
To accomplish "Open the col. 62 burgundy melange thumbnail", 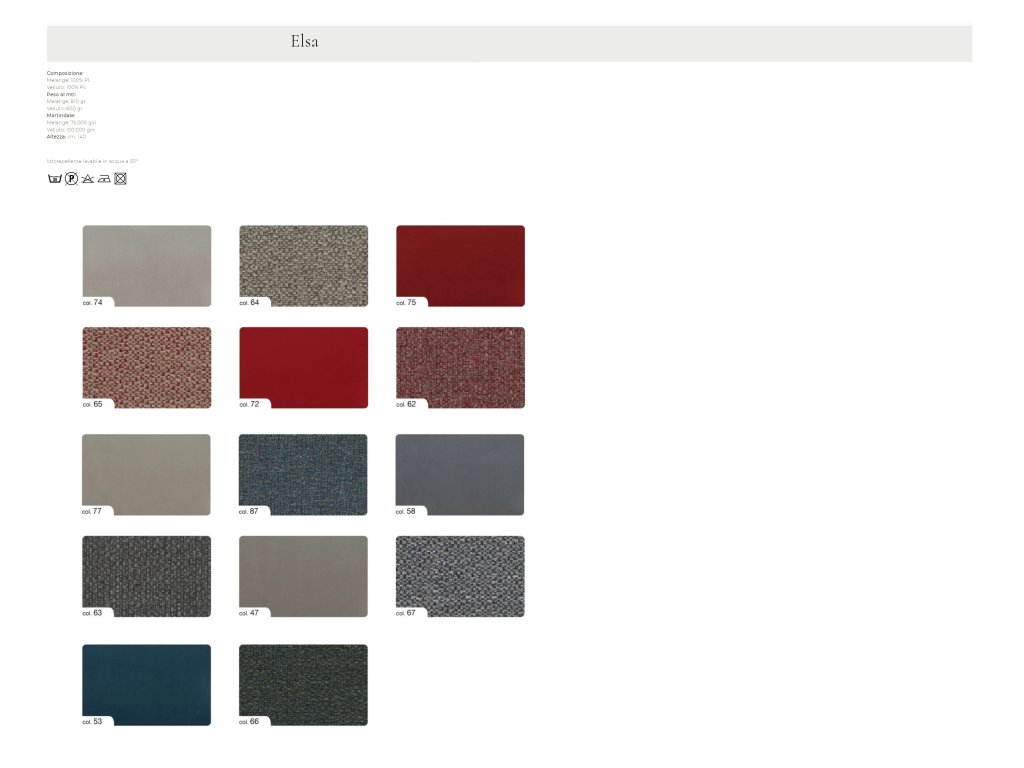I will pos(460,367).
